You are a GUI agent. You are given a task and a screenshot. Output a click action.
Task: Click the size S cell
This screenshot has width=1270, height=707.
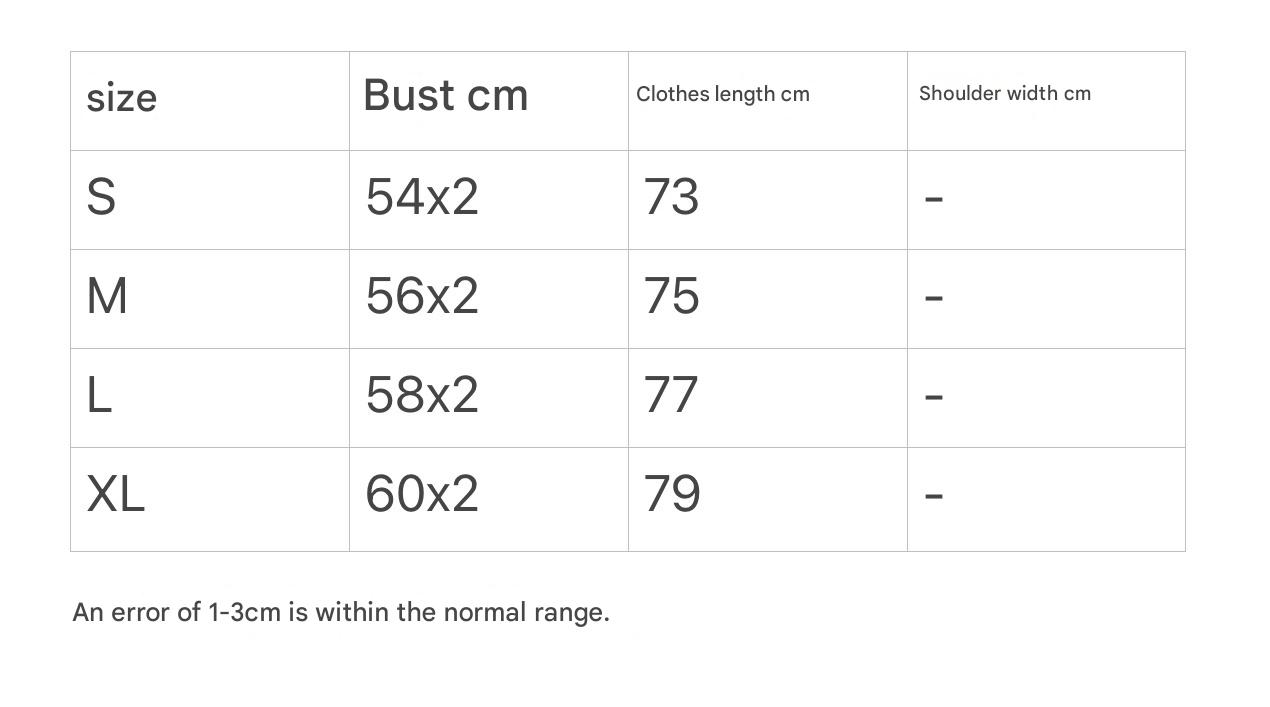point(101,197)
